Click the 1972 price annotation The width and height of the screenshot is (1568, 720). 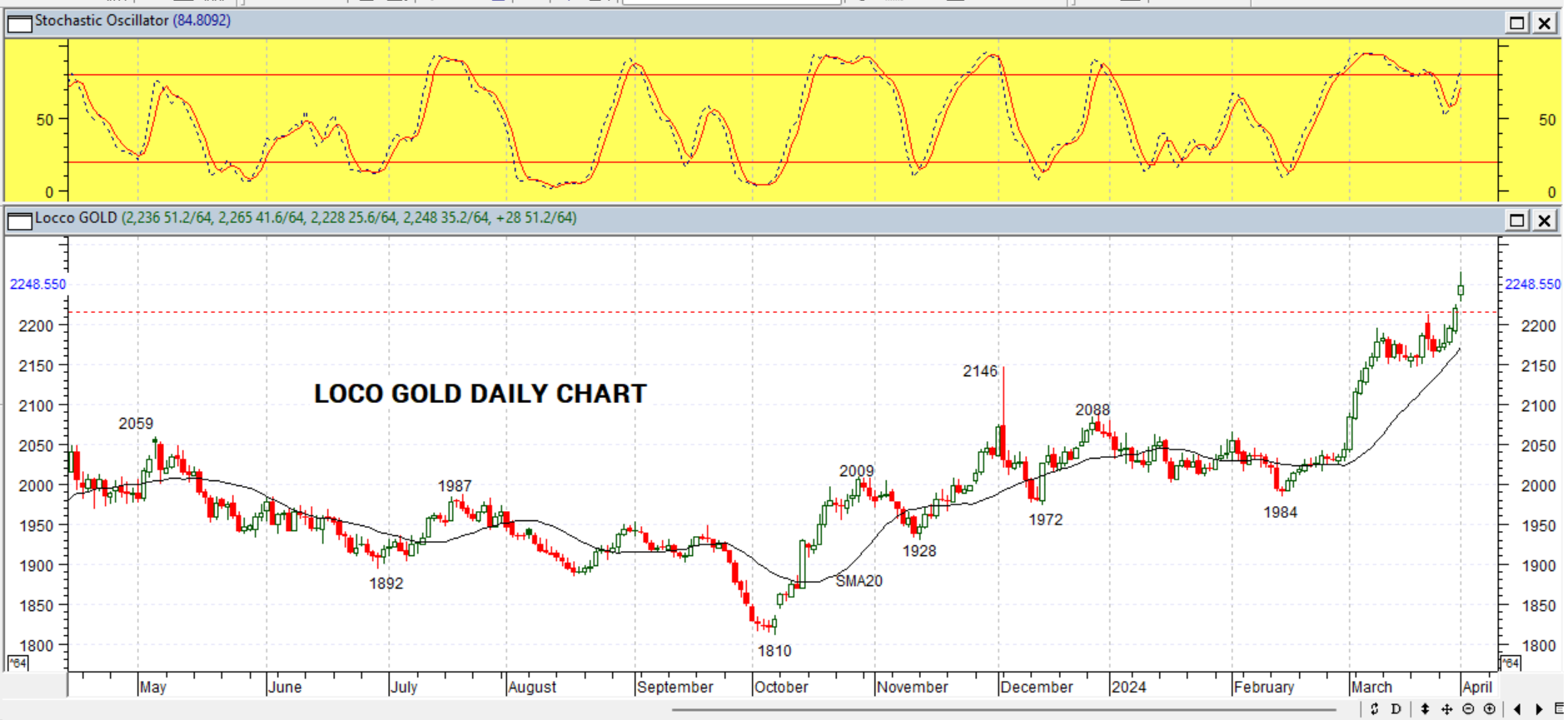coord(1046,520)
